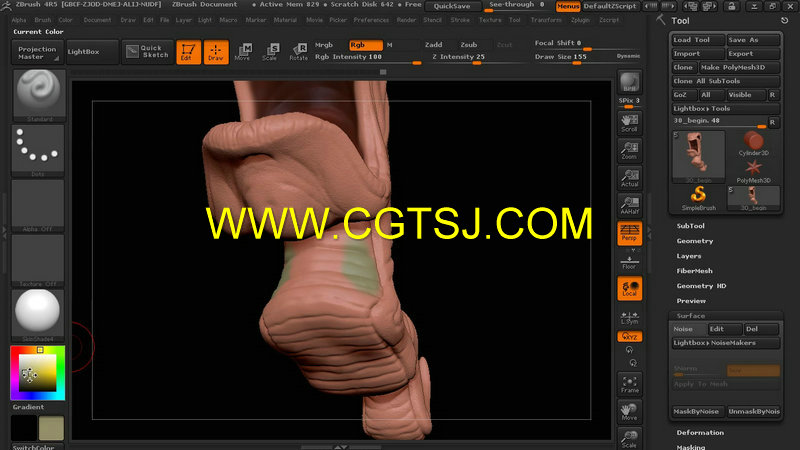Image resolution: width=800 pixels, height=450 pixels.
Task: Select the Move transform tool in top shelf
Action: click(x=243, y=52)
